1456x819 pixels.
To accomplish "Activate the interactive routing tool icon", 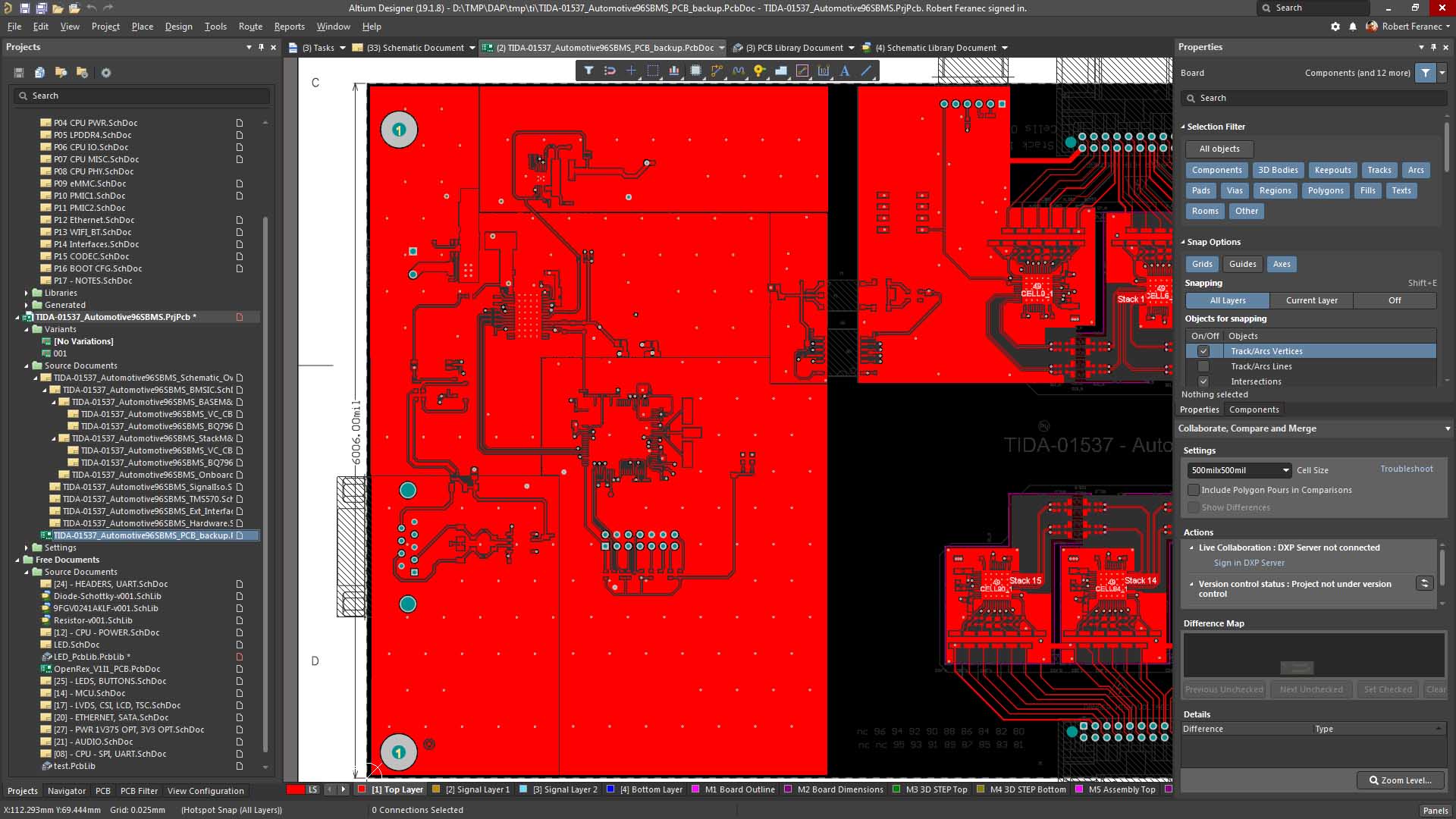I will pos(717,71).
